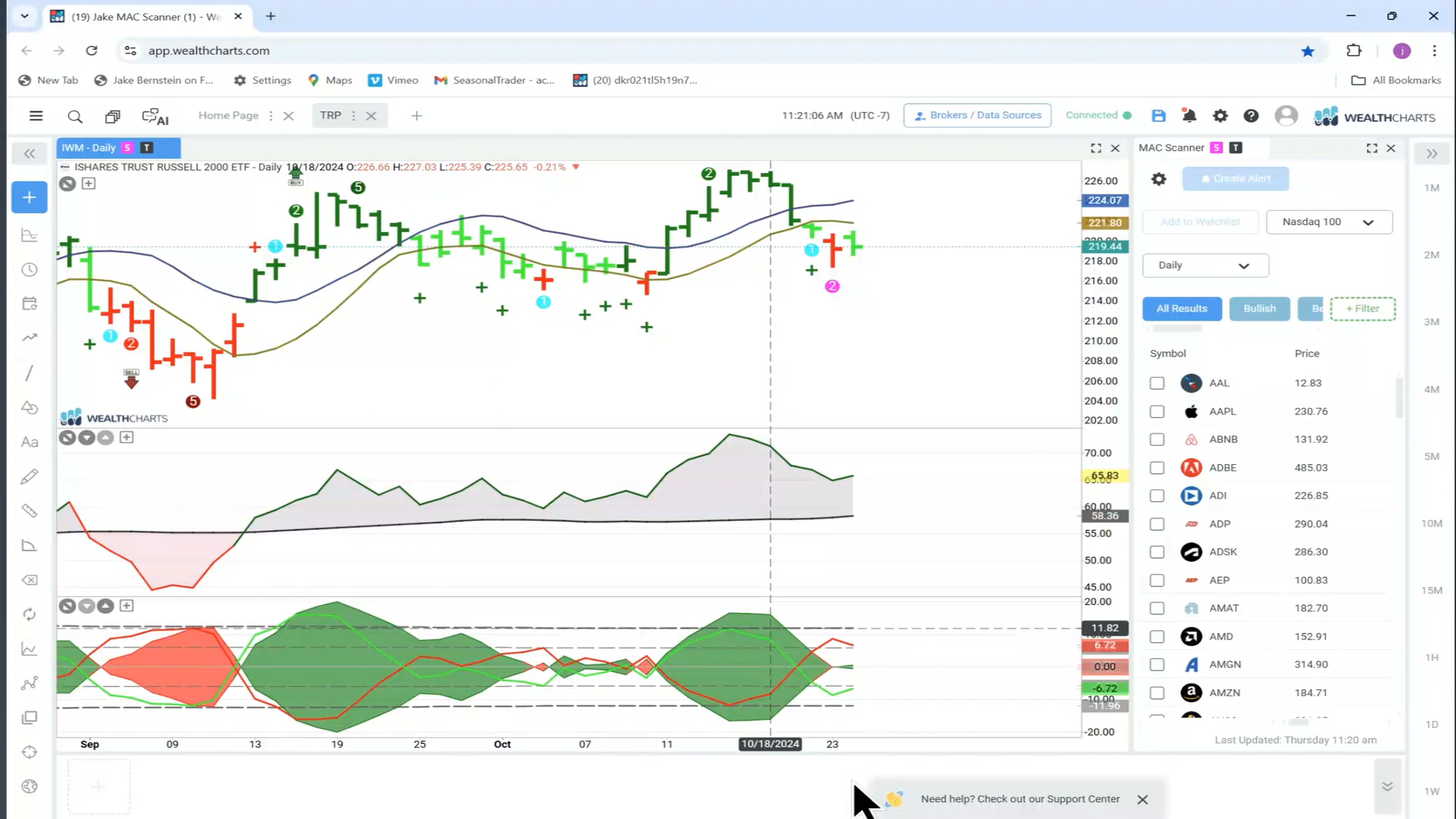Select the clock history tool in sidebar

30,269
